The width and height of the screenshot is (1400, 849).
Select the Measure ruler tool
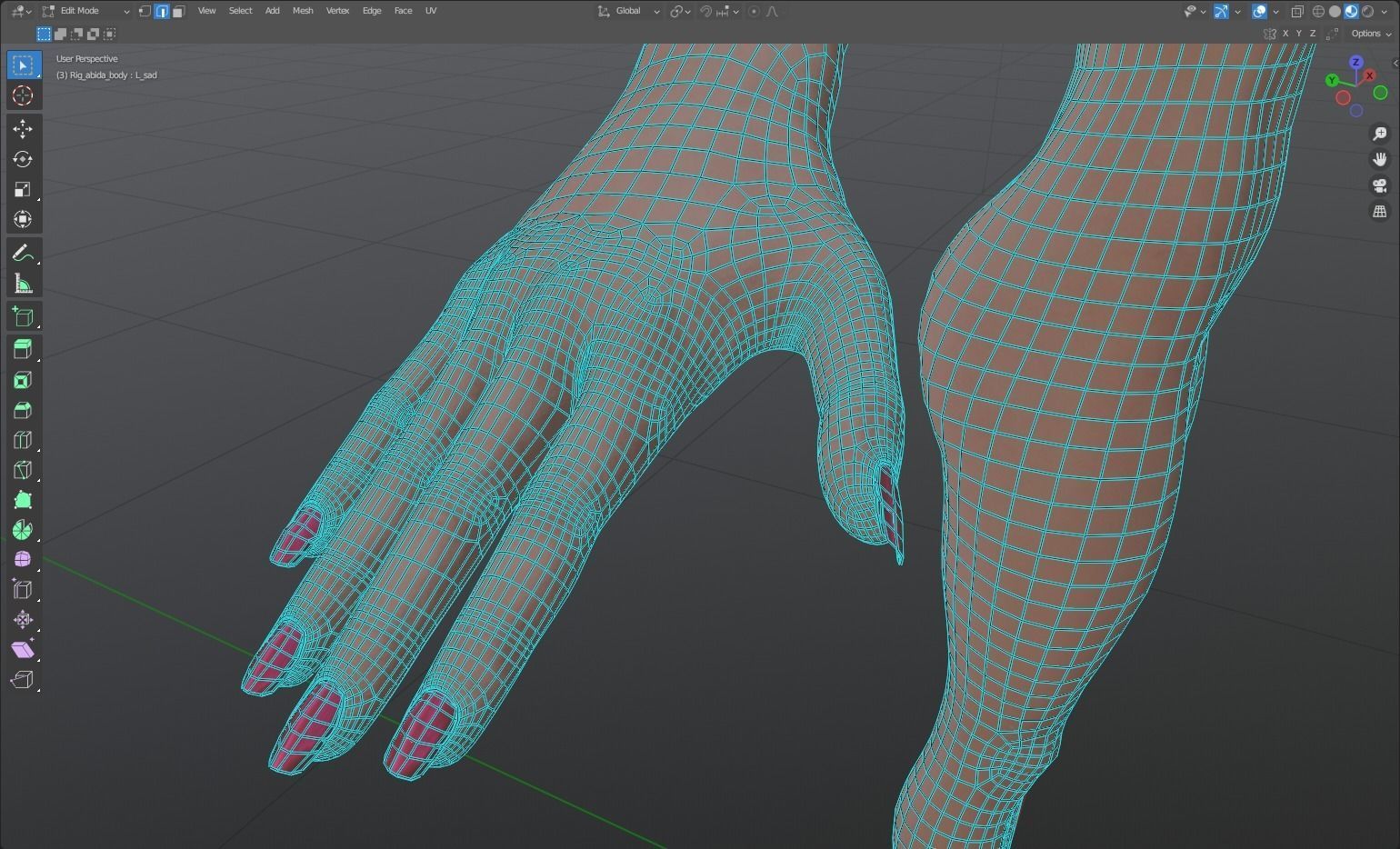point(23,284)
